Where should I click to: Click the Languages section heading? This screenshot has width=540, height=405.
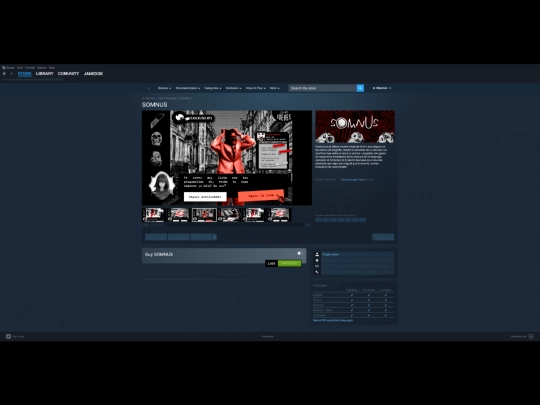pyautogui.click(x=320, y=285)
